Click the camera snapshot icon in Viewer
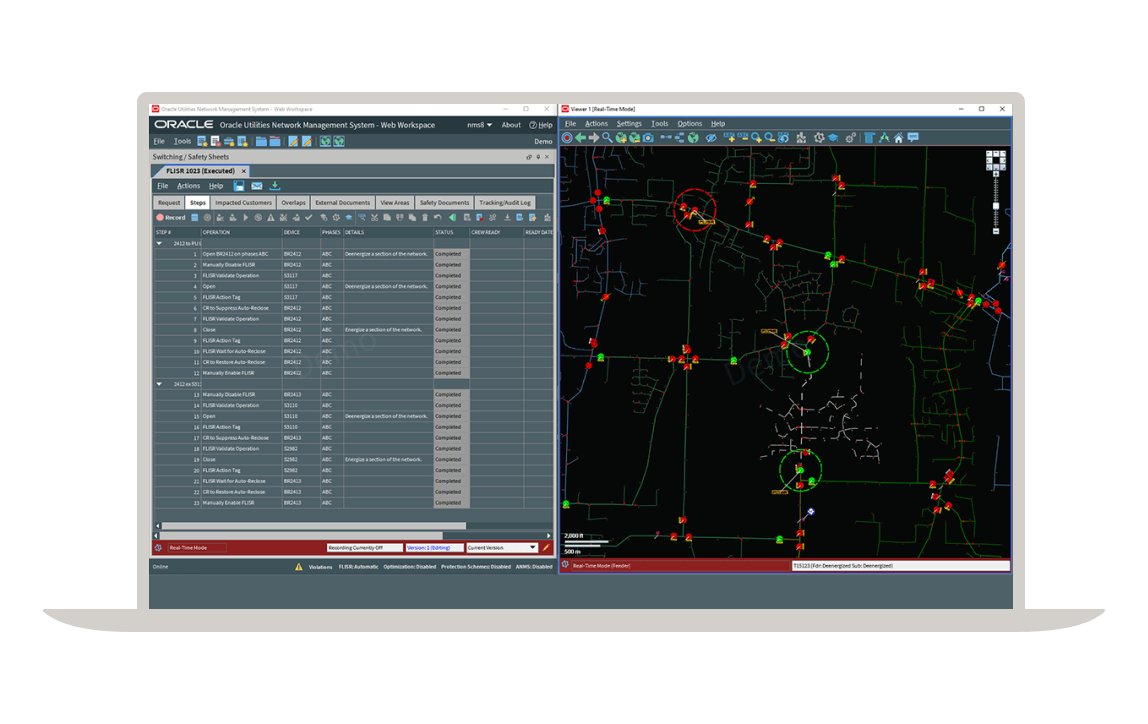Viewport: 1148px width, 724px height. click(648, 138)
